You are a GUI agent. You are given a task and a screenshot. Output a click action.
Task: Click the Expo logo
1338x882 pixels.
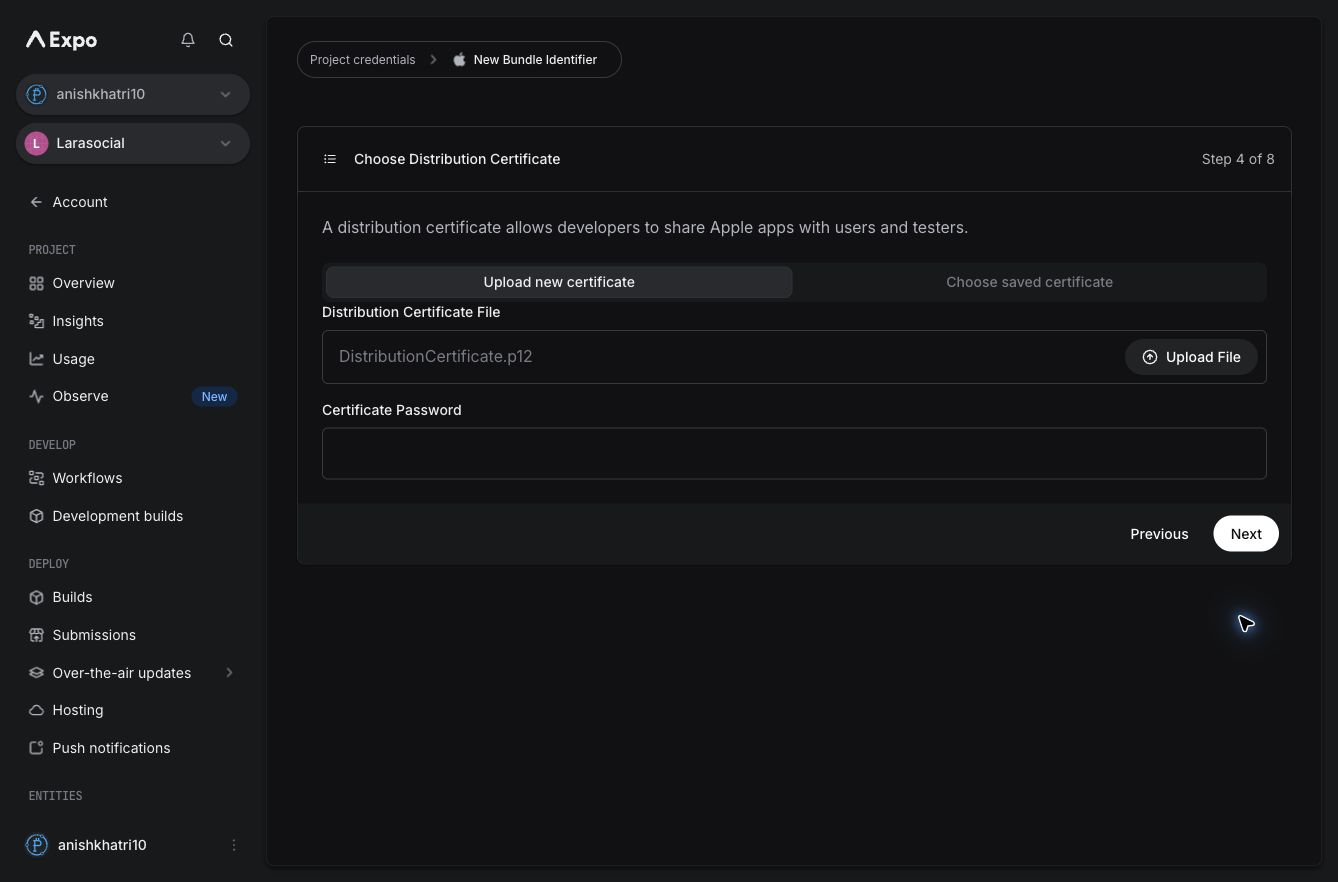(61, 40)
